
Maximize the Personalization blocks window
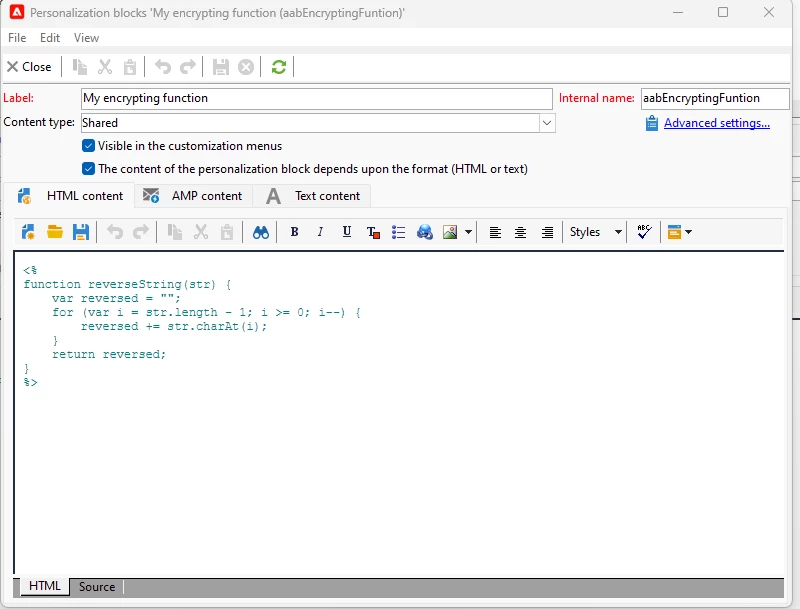pyautogui.click(x=723, y=12)
